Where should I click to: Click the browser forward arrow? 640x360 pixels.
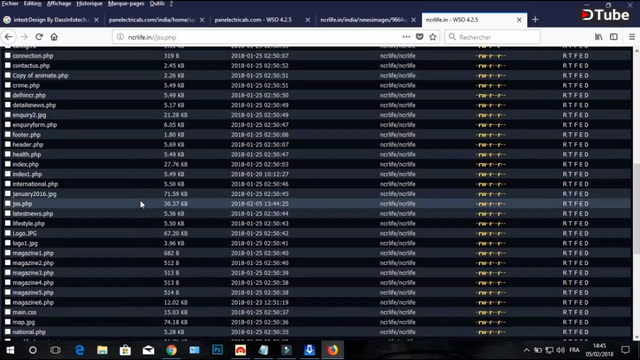point(24,37)
